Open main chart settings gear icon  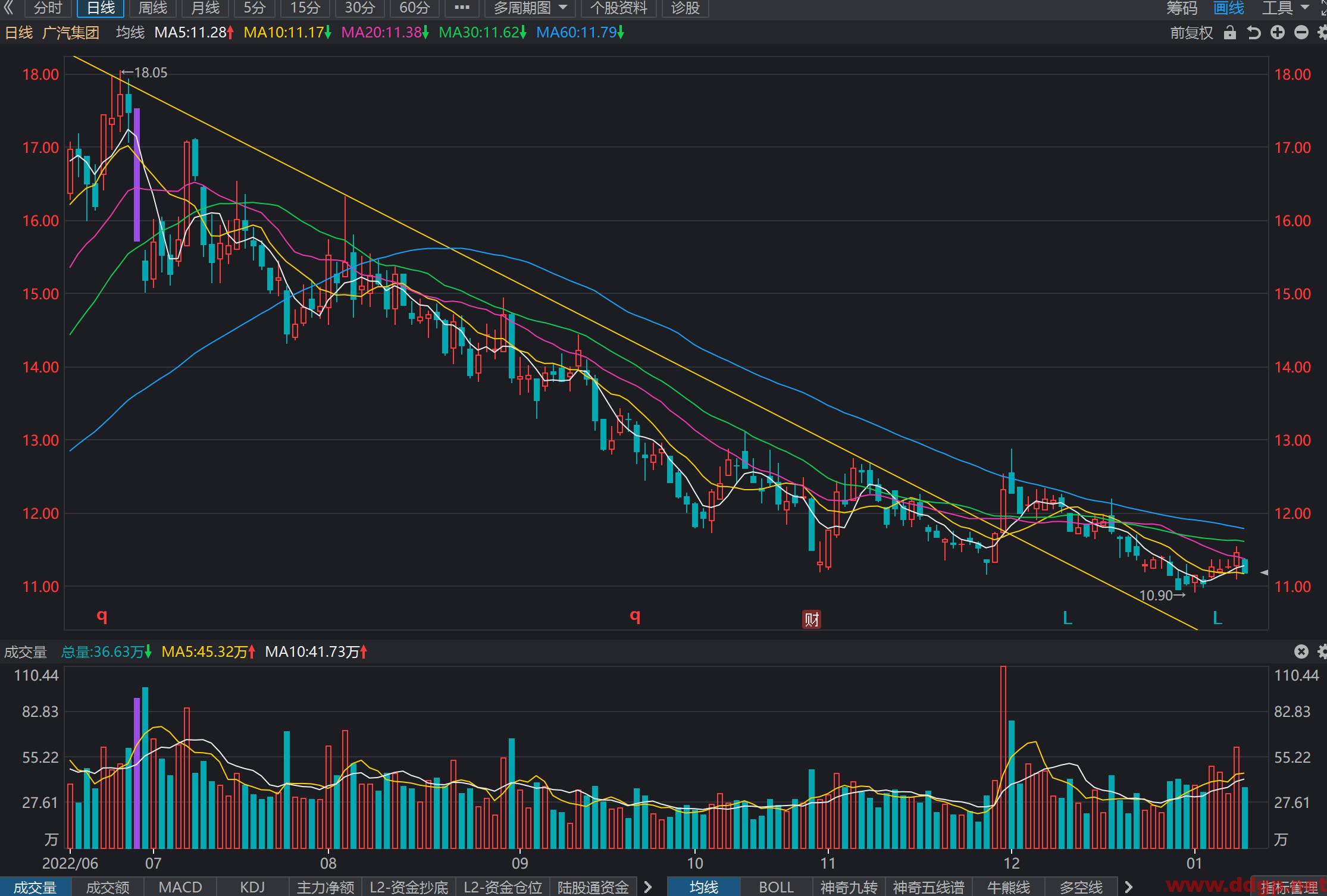tap(1322, 33)
